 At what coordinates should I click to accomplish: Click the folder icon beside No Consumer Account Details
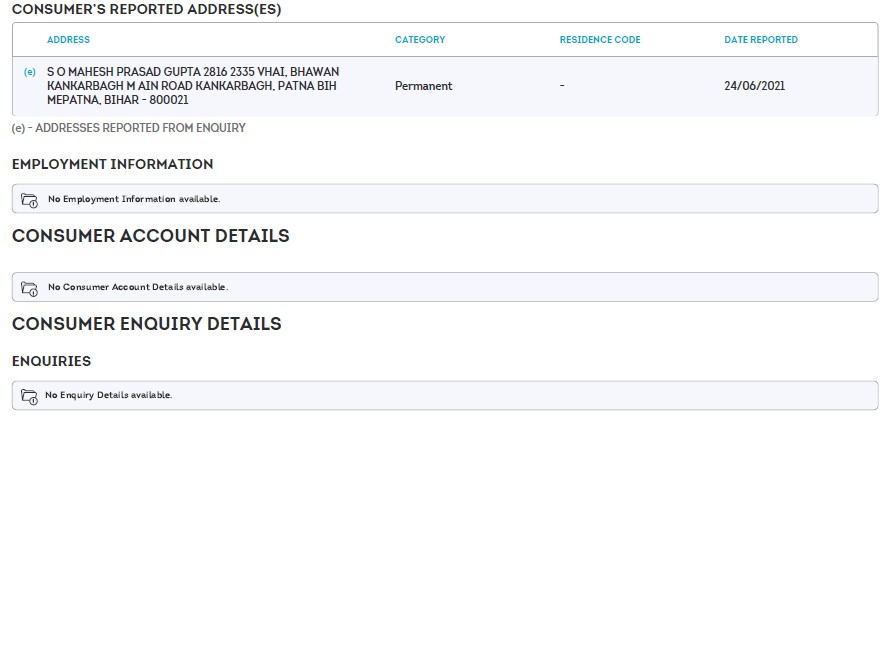pos(29,288)
